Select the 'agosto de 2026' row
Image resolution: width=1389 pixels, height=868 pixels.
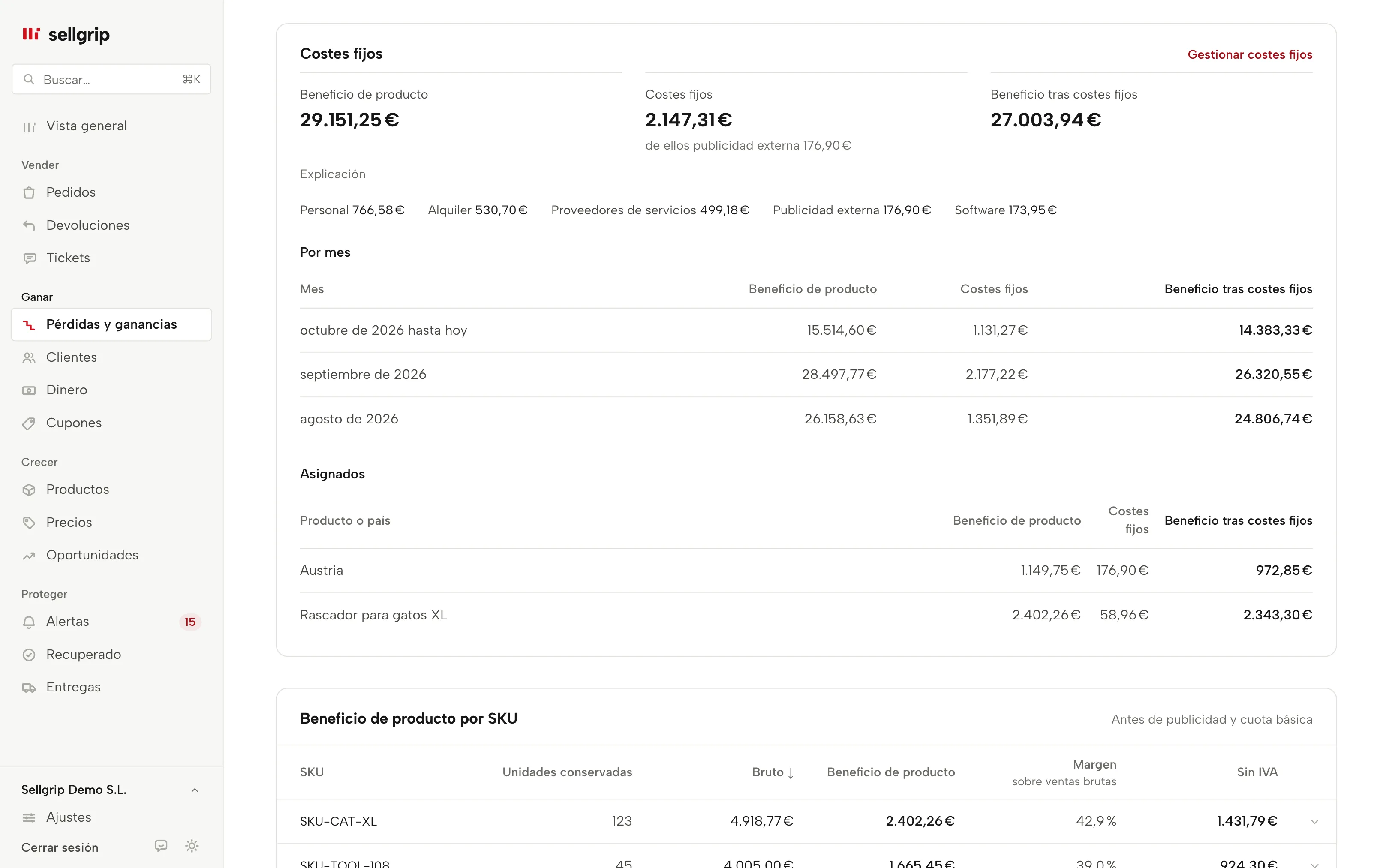[806, 419]
